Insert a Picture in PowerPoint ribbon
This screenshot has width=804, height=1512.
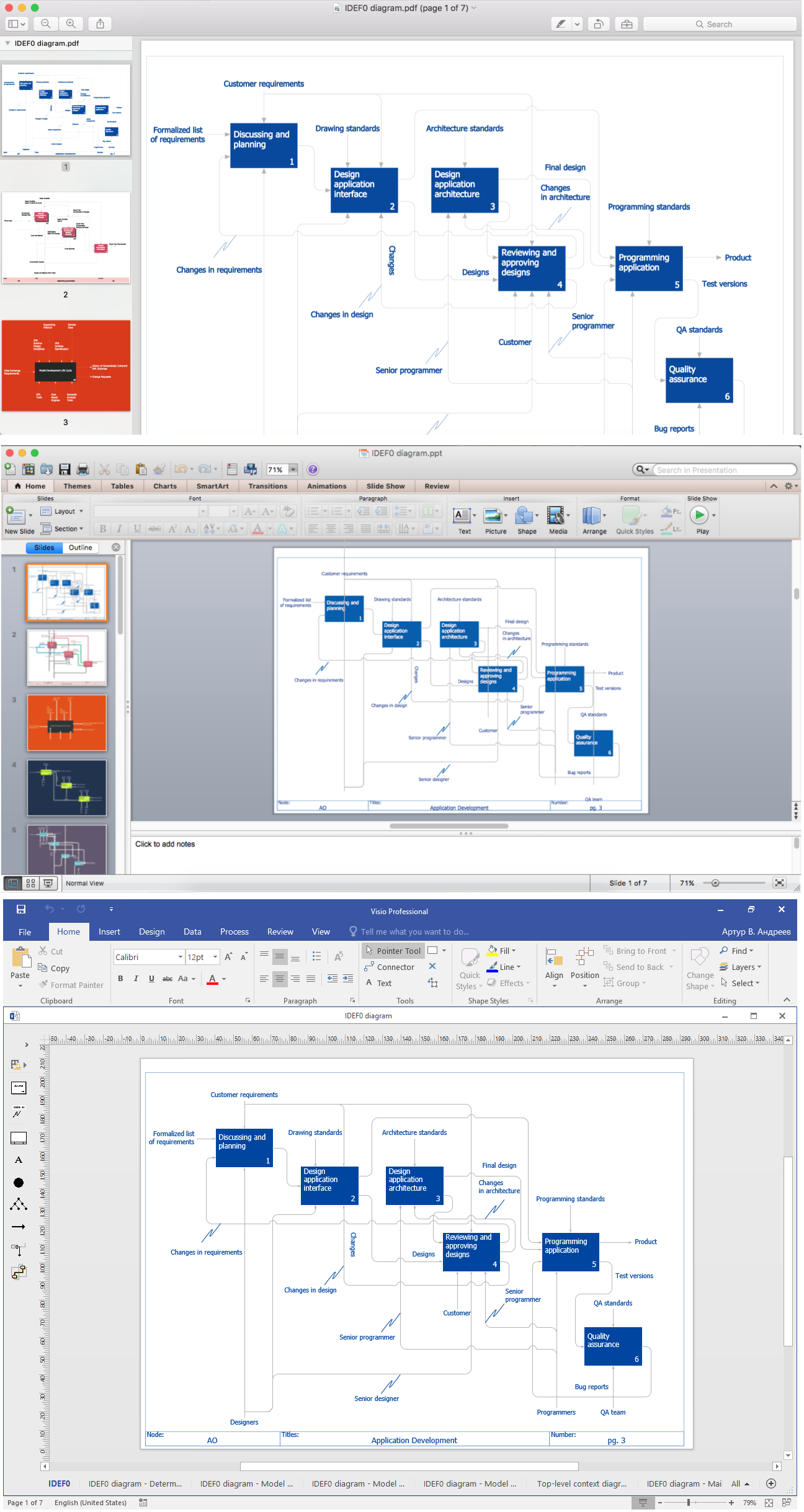point(496,520)
